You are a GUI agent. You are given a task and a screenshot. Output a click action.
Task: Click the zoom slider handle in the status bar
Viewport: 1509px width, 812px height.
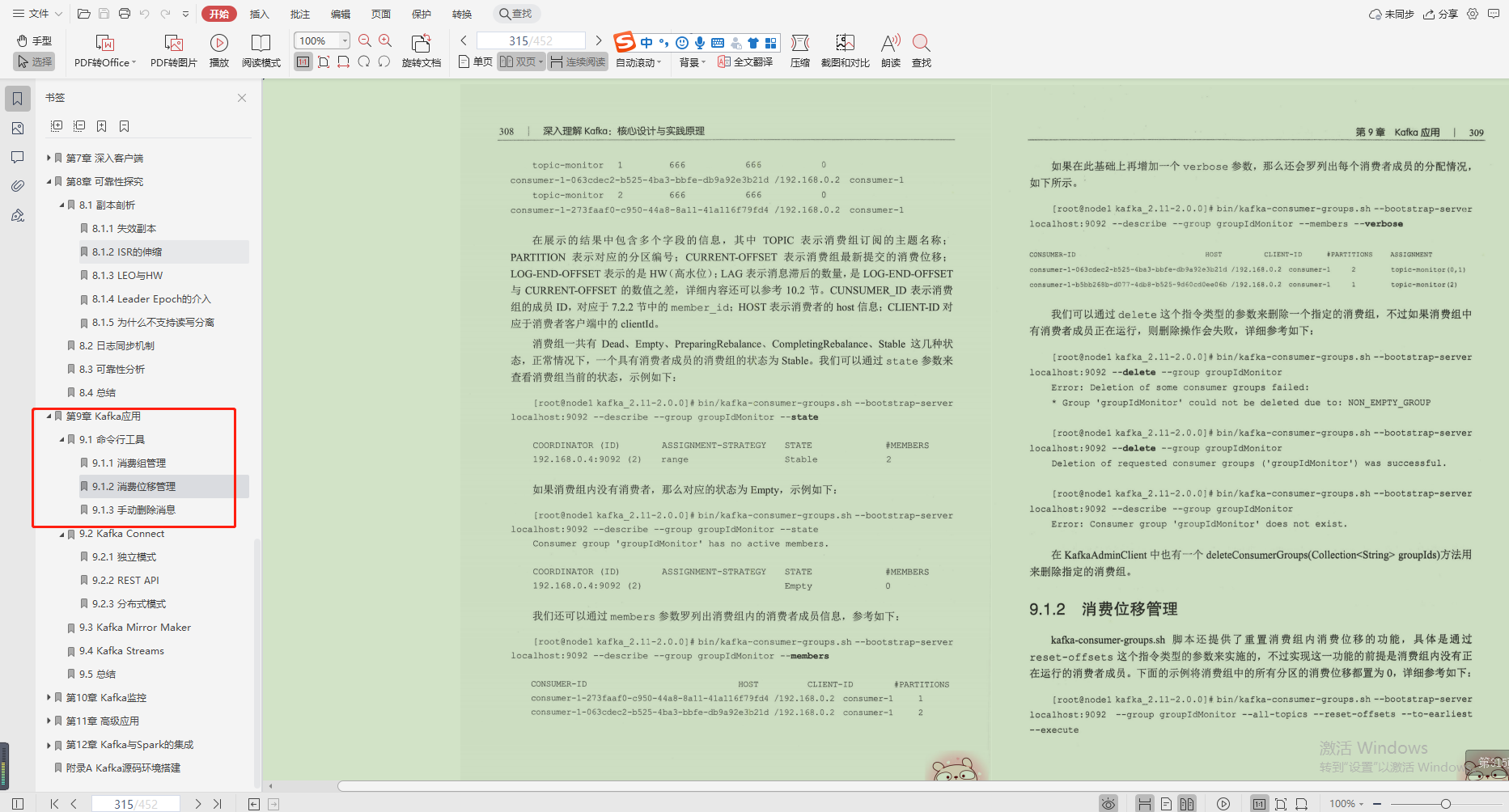pyautogui.click(x=1446, y=804)
